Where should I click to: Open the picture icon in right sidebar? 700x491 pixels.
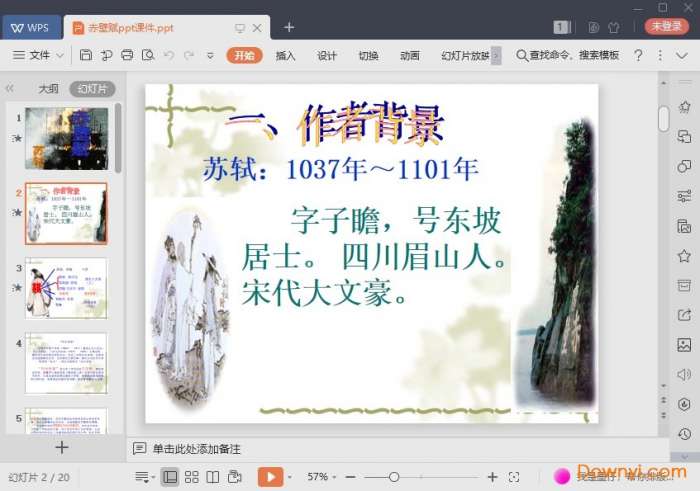(684, 345)
